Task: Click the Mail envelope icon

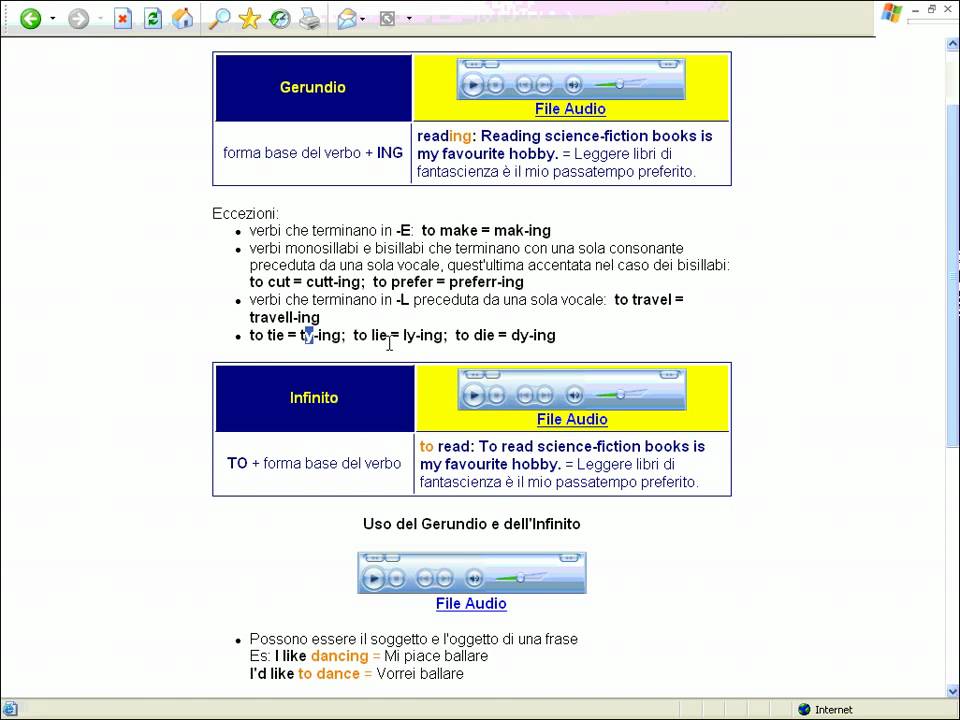Action: coord(347,18)
